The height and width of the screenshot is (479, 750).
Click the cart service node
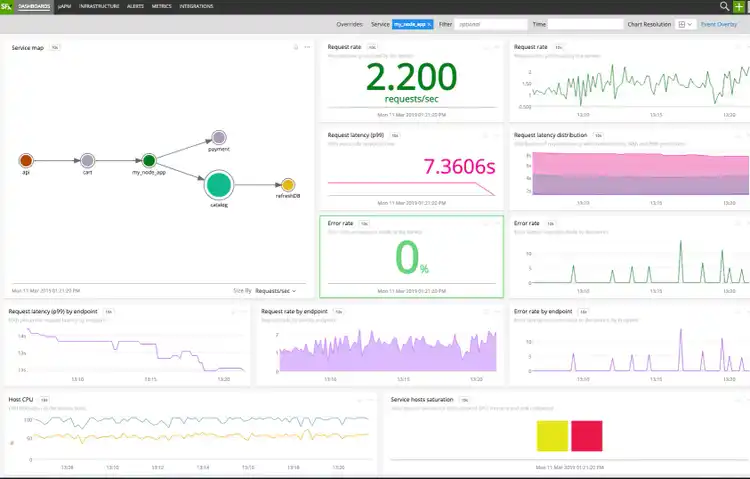click(x=88, y=160)
